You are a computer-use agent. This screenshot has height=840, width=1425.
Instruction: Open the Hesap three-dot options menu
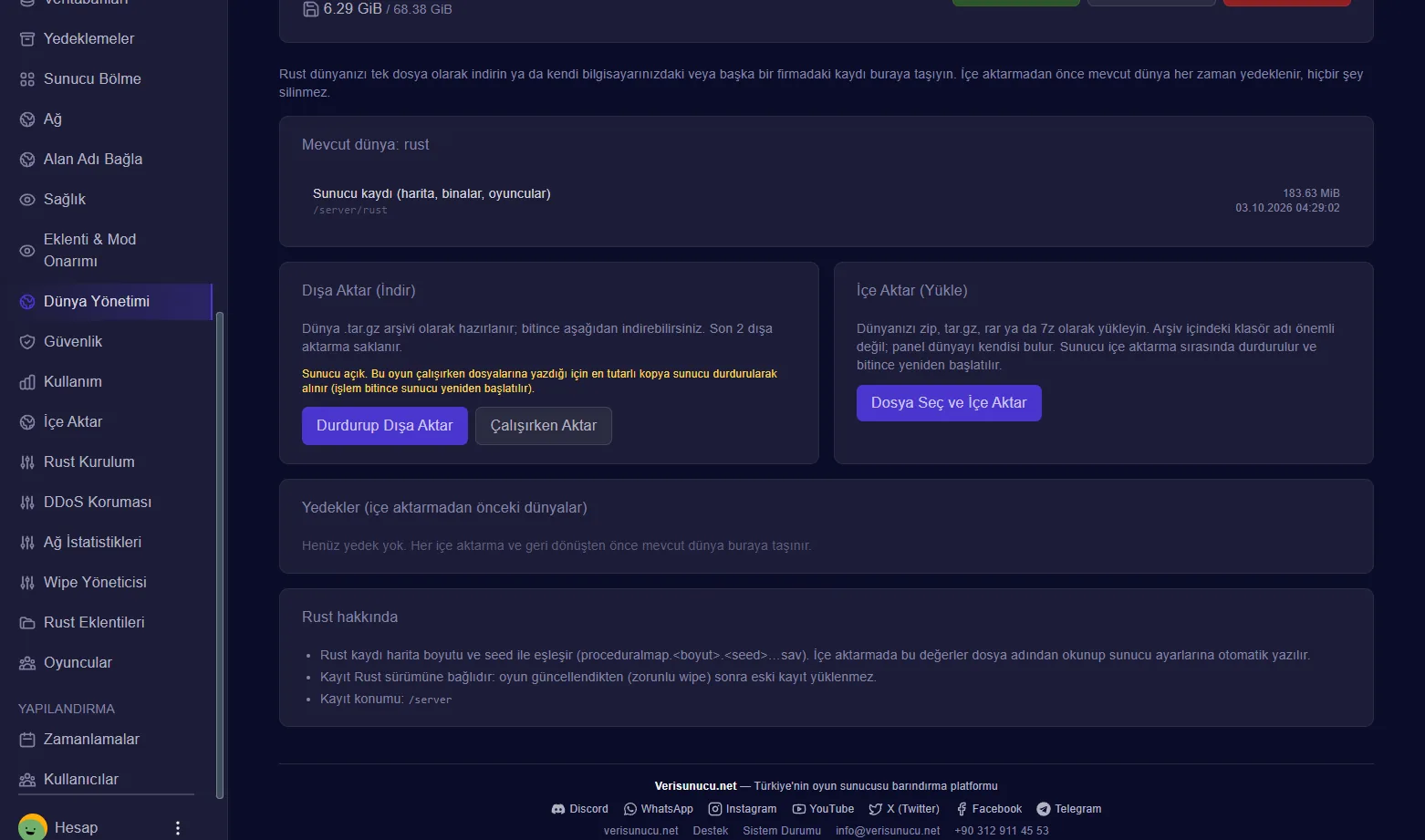click(178, 828)
